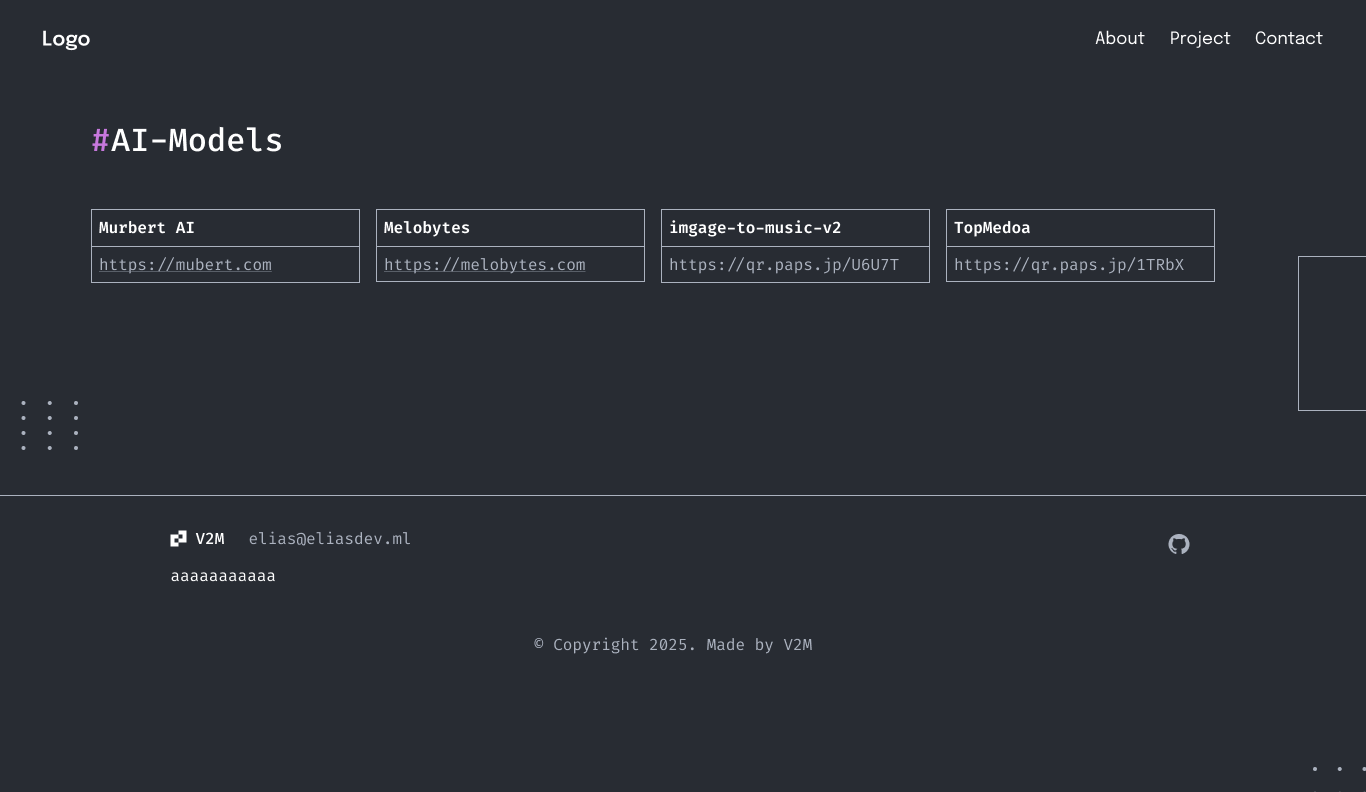Click the outlined rectangle at right edge

[1332, 333]
